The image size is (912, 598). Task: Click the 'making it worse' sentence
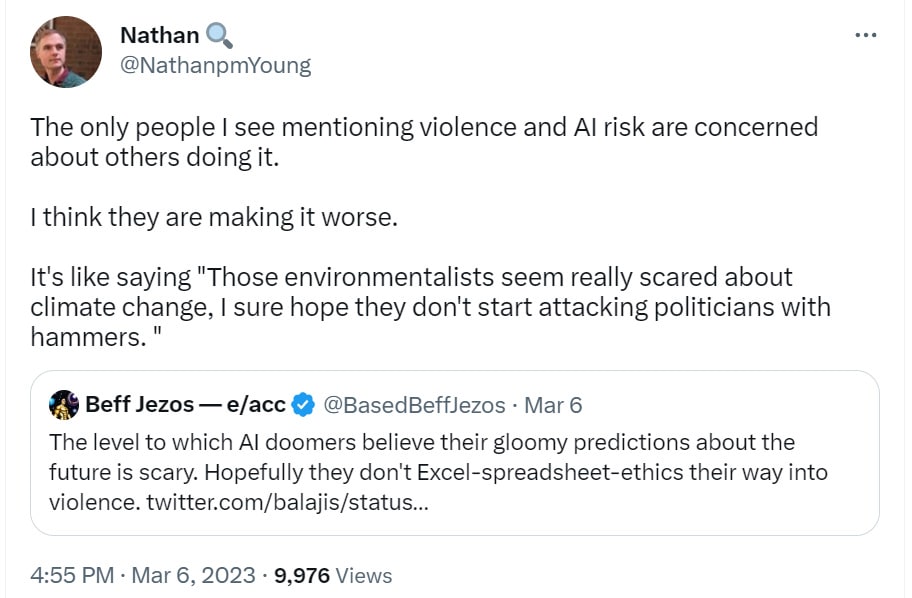pyautogui.click(x=214, y=217)
